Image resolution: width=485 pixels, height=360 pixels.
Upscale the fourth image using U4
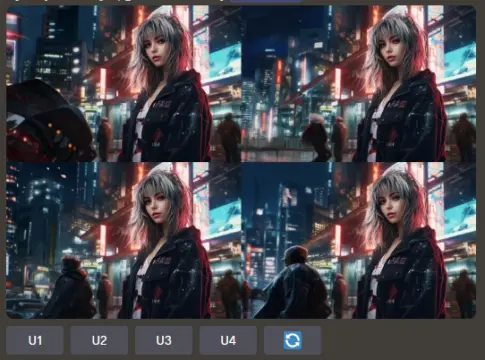228,340
